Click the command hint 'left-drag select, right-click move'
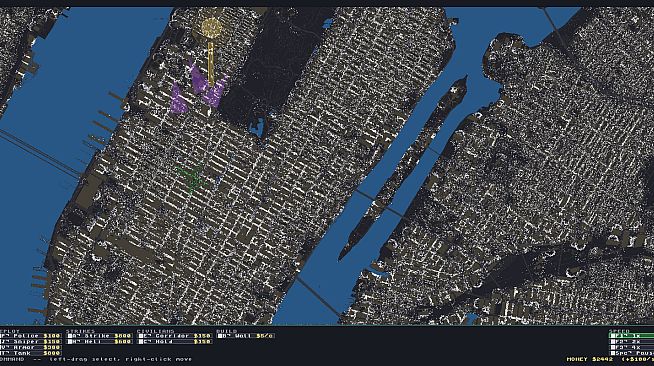This screenshot has height=366, width=654. pos(121,359)
